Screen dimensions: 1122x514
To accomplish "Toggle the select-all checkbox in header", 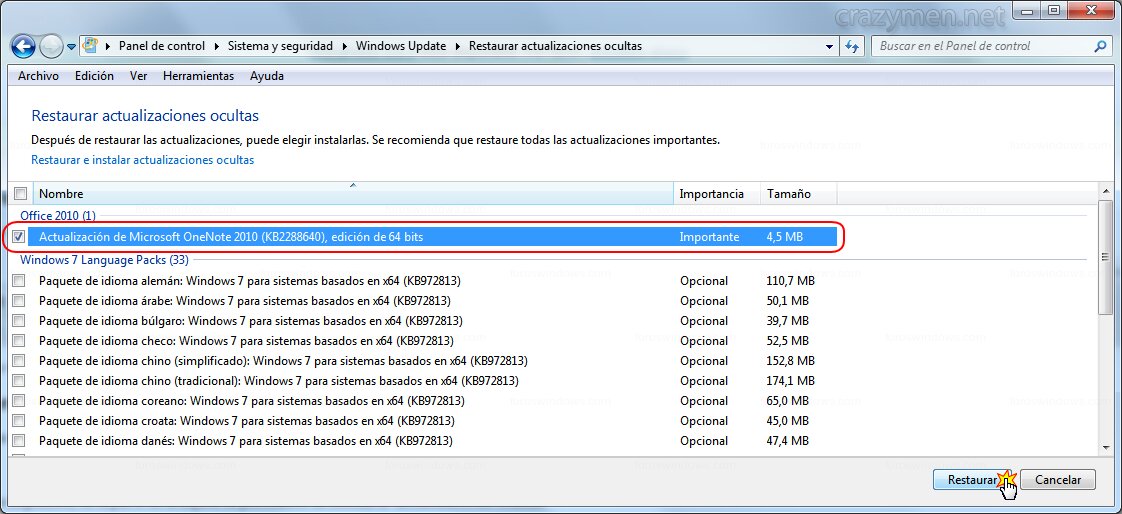I will [x=21, y=193].
